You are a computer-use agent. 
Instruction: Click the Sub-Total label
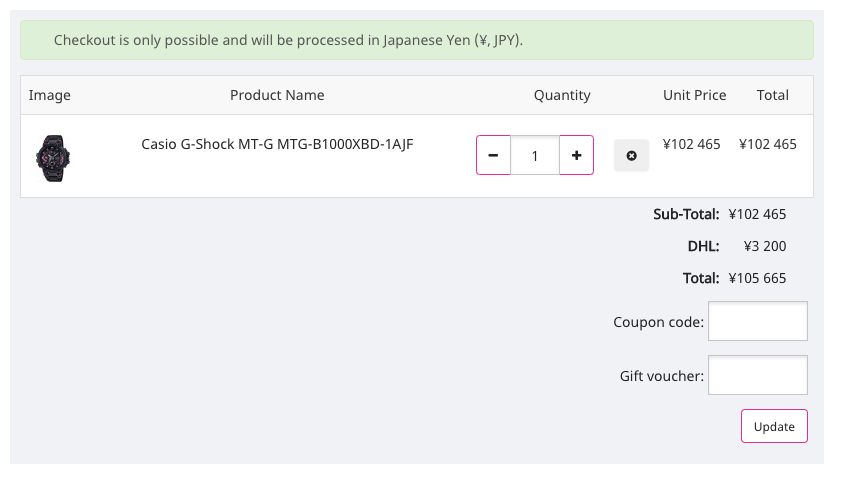click(686, 214)
